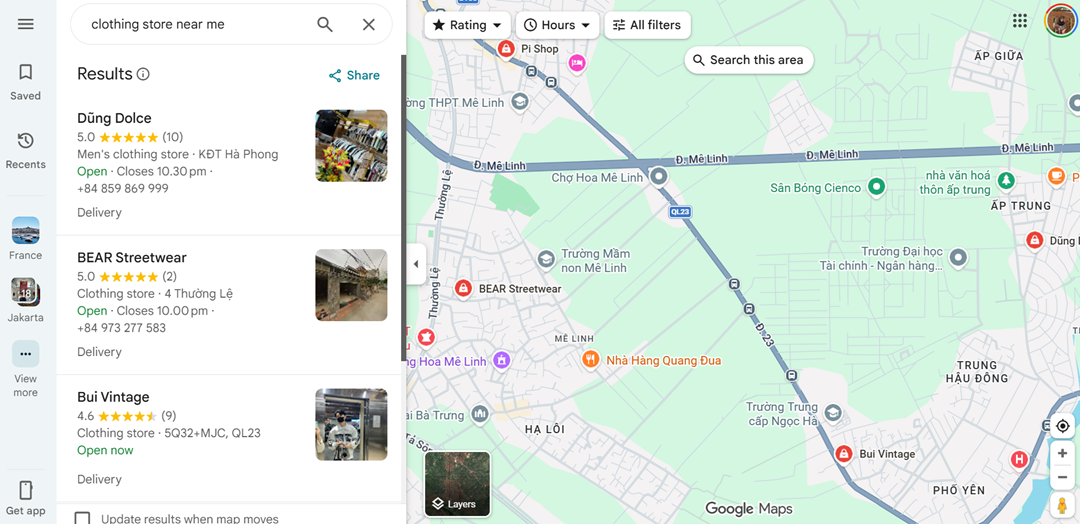1080x524 pixels.
Task: Zoom out on the map
Action: tap(1062, 477)
